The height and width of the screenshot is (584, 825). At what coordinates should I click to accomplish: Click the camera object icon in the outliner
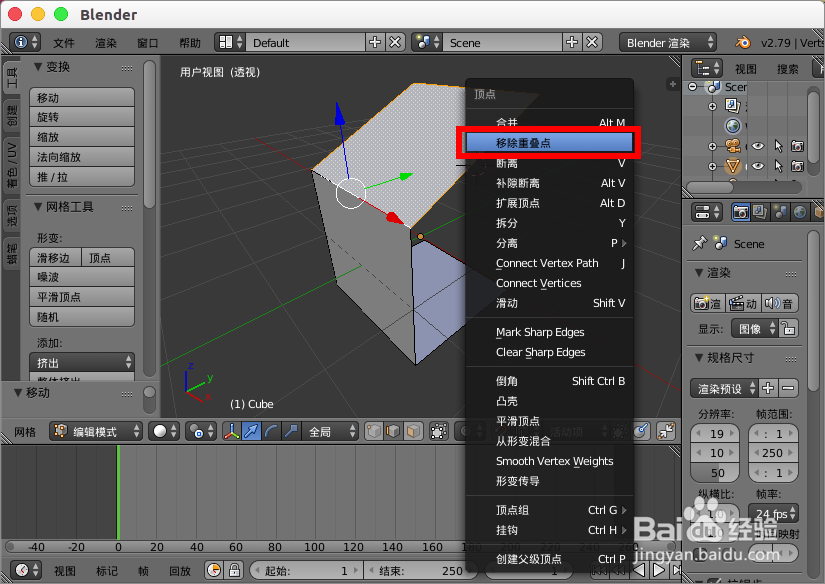tap(733, 147)
